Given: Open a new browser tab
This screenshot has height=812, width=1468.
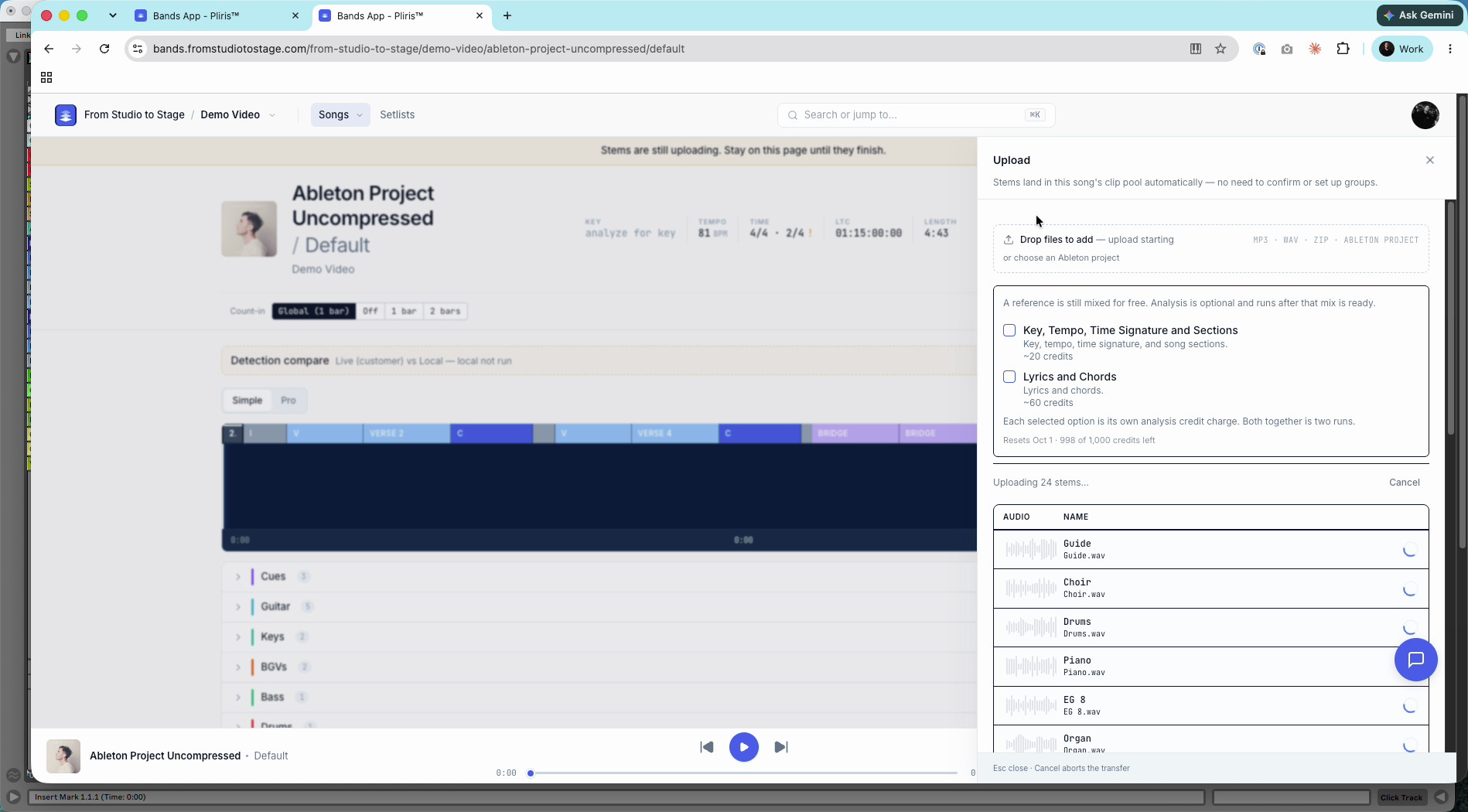Looking at the screenshot, I should point(507,15).
